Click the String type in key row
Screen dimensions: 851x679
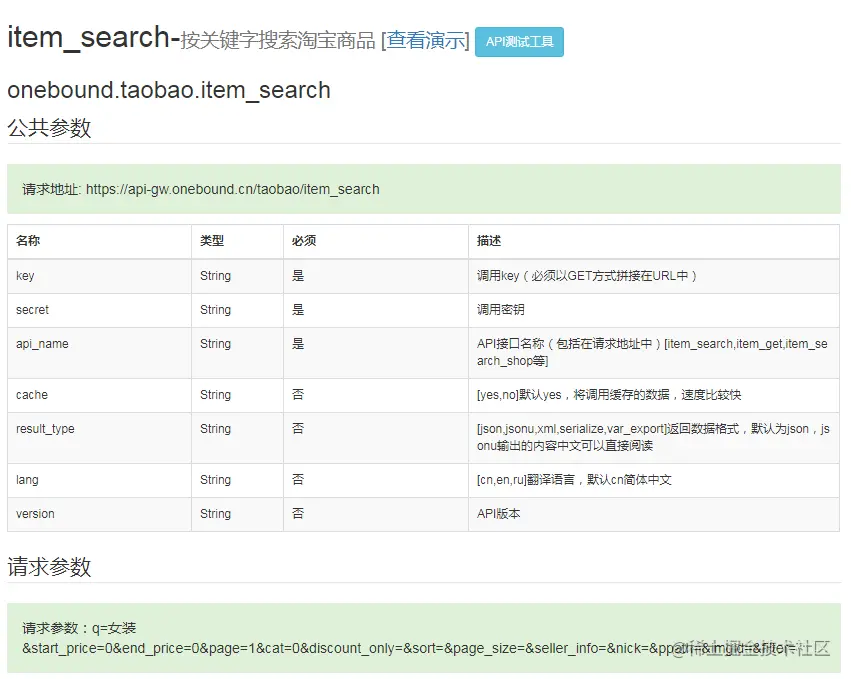click(x=215, y=276)
